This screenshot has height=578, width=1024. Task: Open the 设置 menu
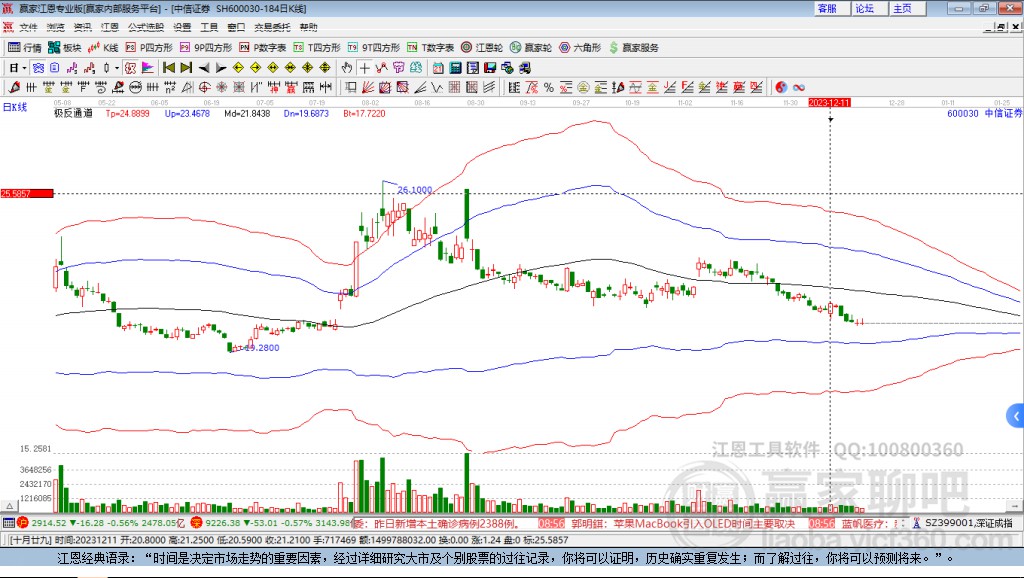pyautogui.click(x=182, y=27)
